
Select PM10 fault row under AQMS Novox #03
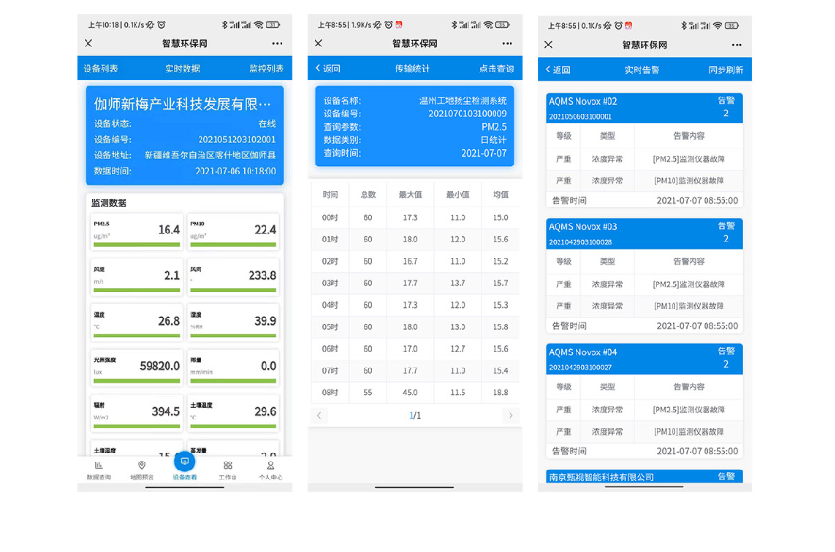[644, 306]
